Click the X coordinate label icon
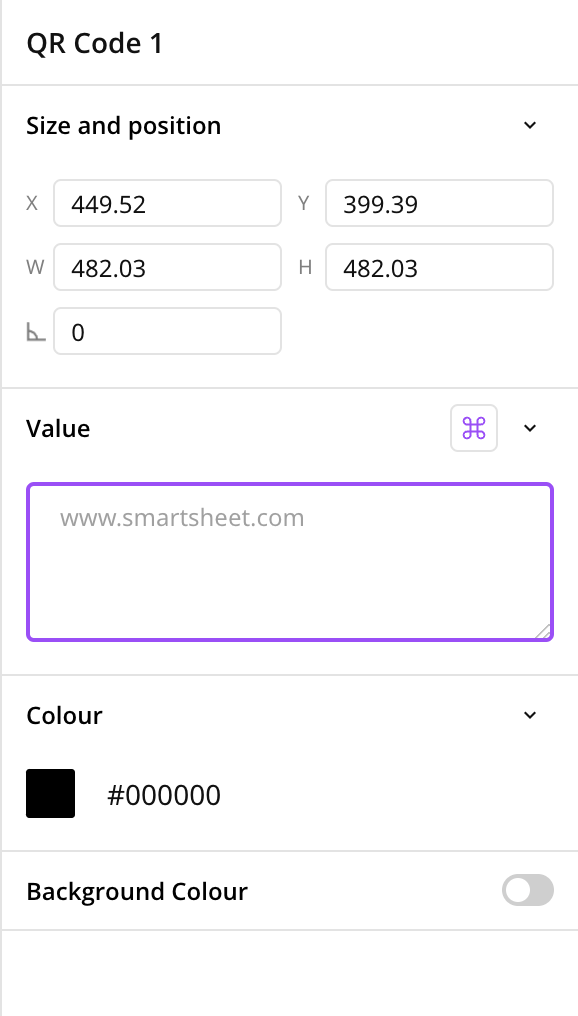 click(x=33, y=203)
